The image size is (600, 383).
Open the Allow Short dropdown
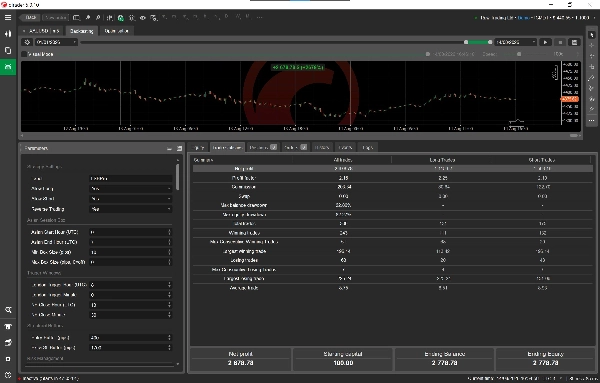(130, 199)
